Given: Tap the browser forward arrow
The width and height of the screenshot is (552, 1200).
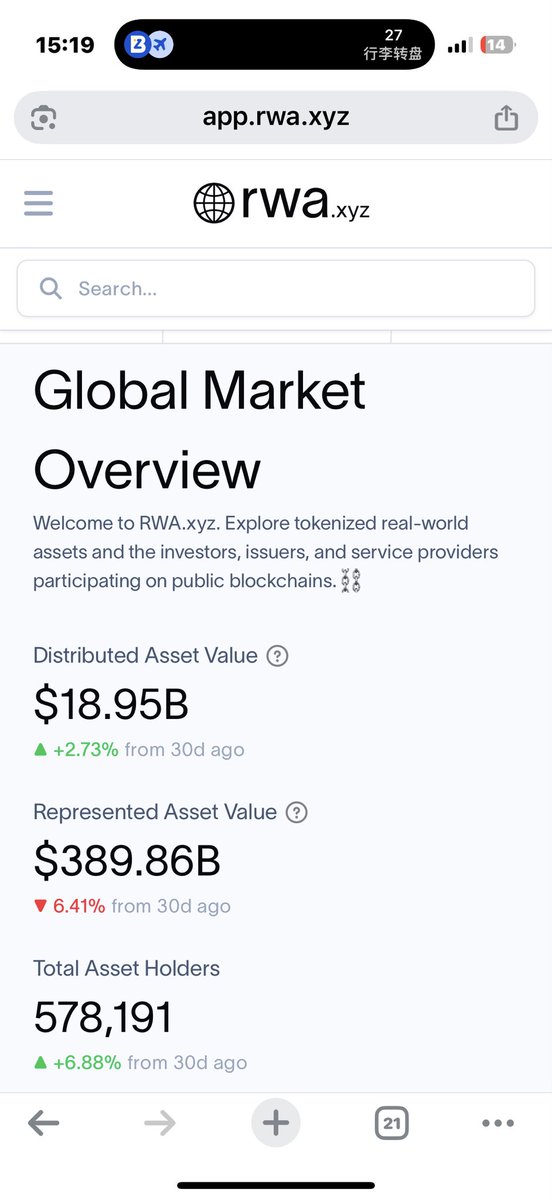Looking at the screenshot, I should [159, 1123].
